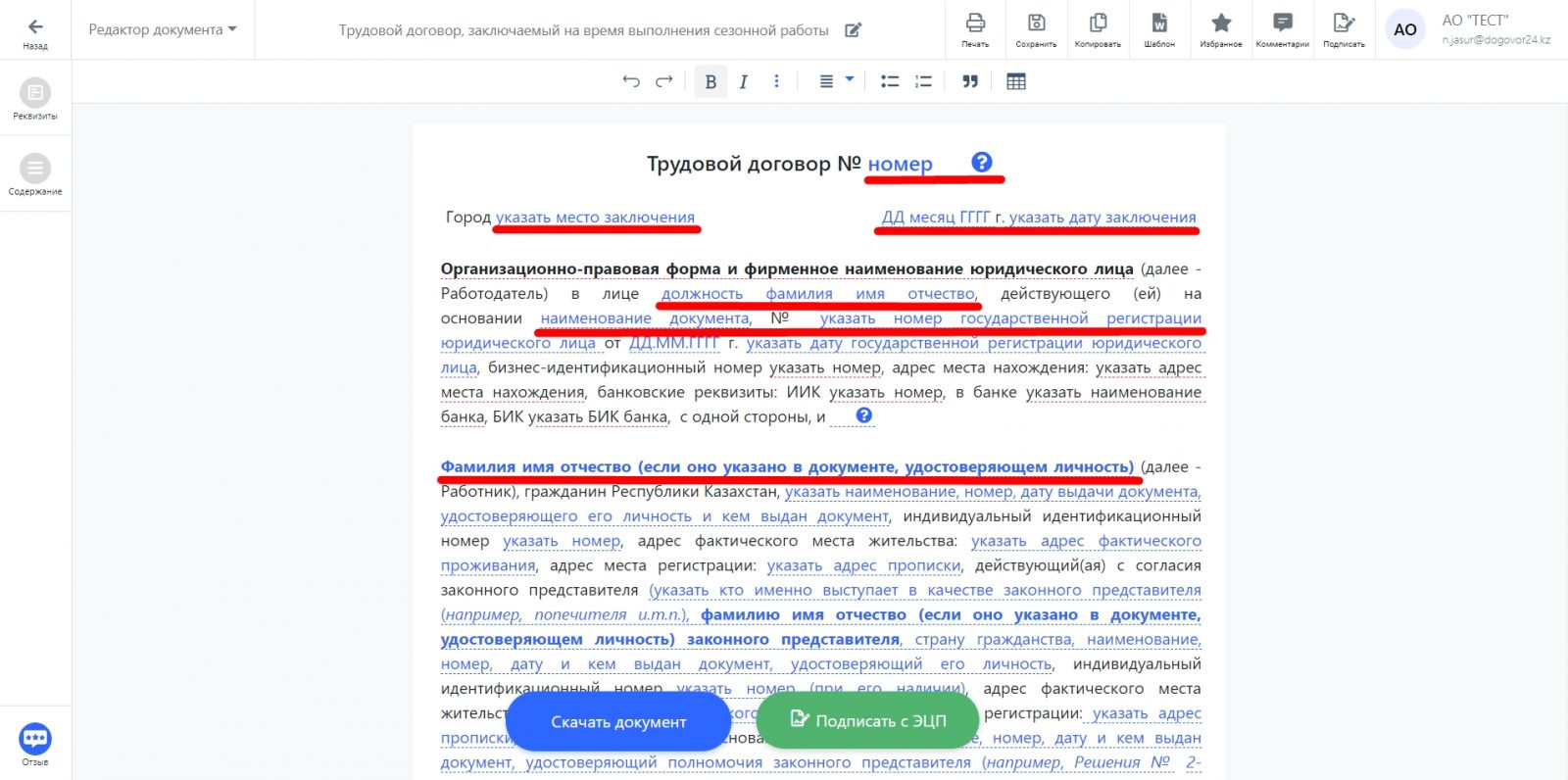Redo the last edit
This screenshot has height=780, width=1568.
point(664,81)
